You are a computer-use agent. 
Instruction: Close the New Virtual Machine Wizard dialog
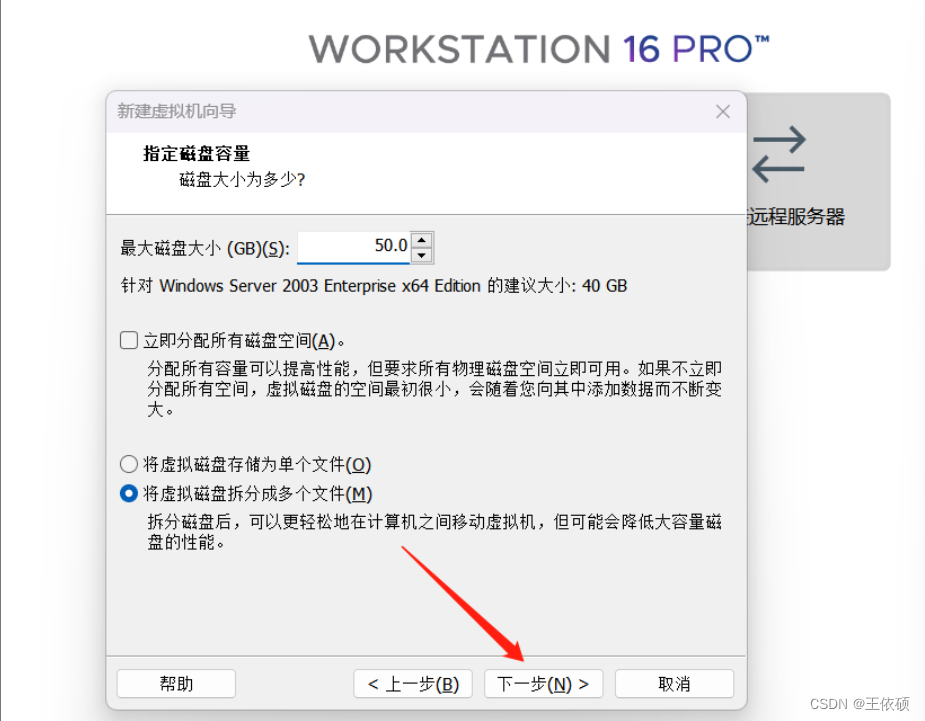[723, 112]
